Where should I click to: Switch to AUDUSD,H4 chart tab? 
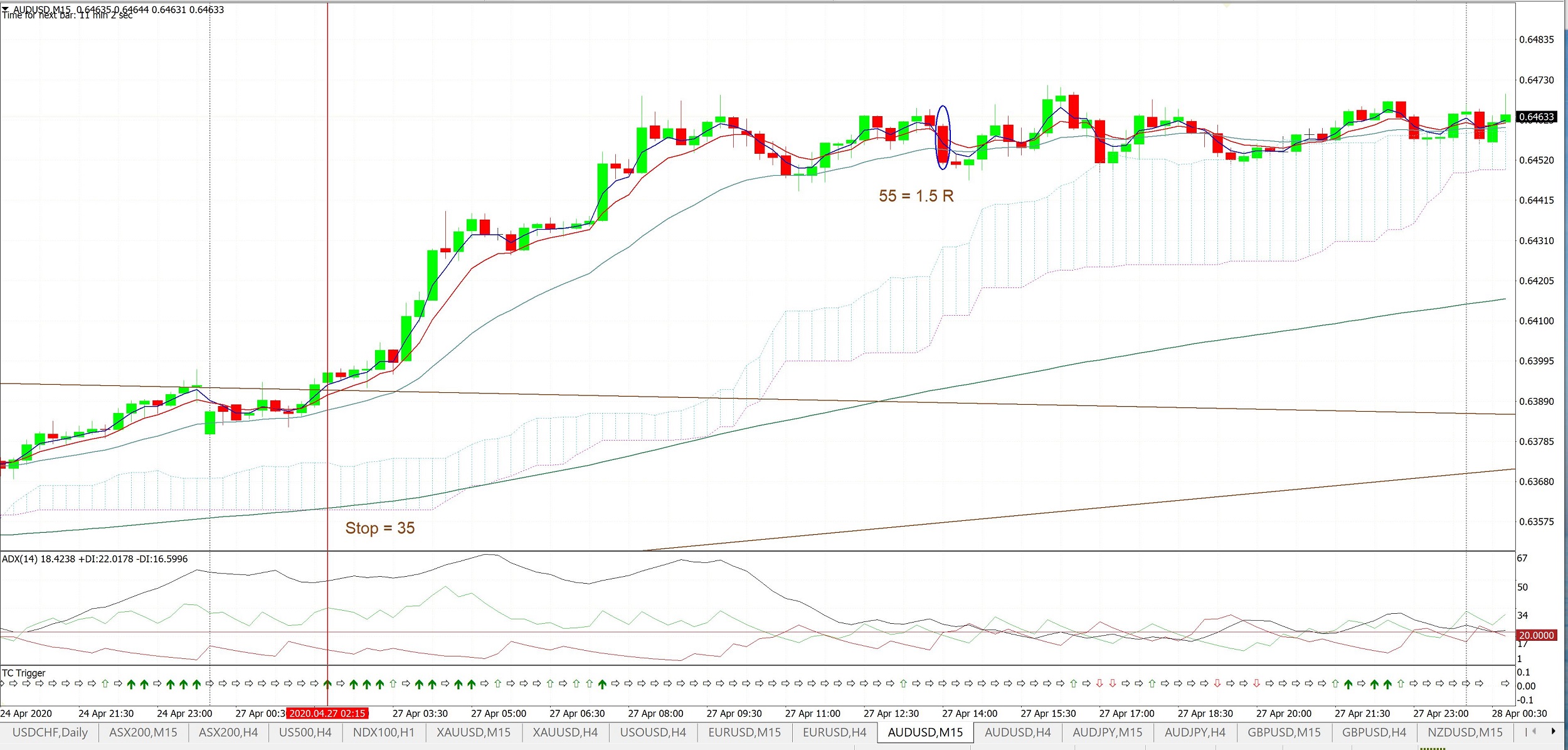tap(1017, 732)
